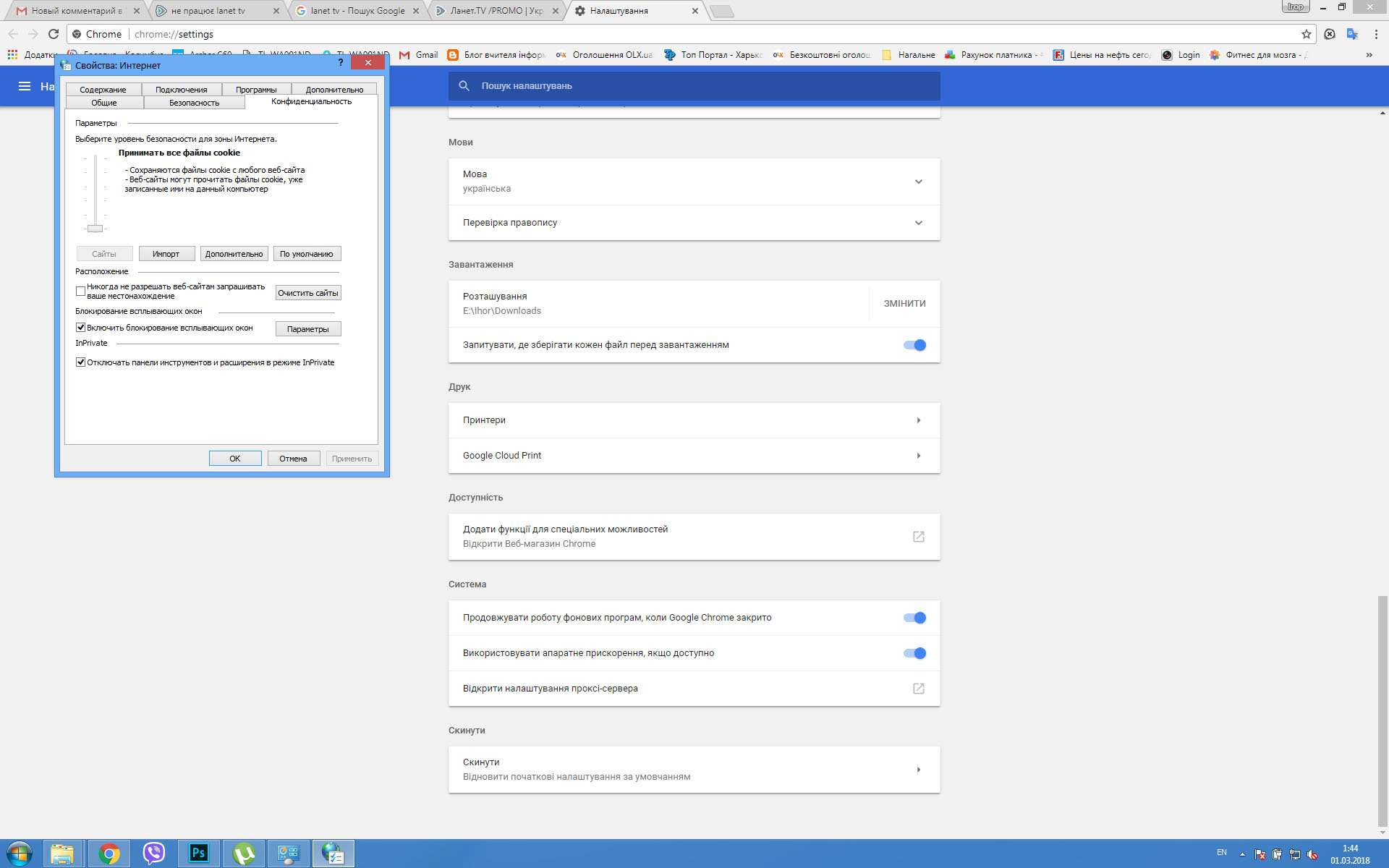Click the Google Translate extension icon
The height and width of the screenshot is (868, 1389).
tap(1352, 34)
